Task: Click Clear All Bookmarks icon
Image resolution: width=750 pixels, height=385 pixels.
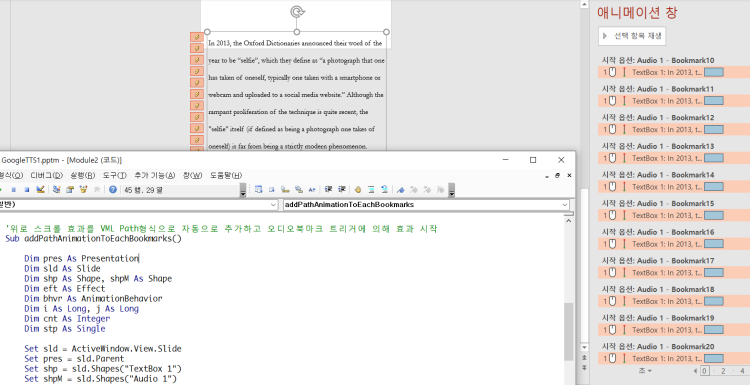Action: tap(441, 190)
